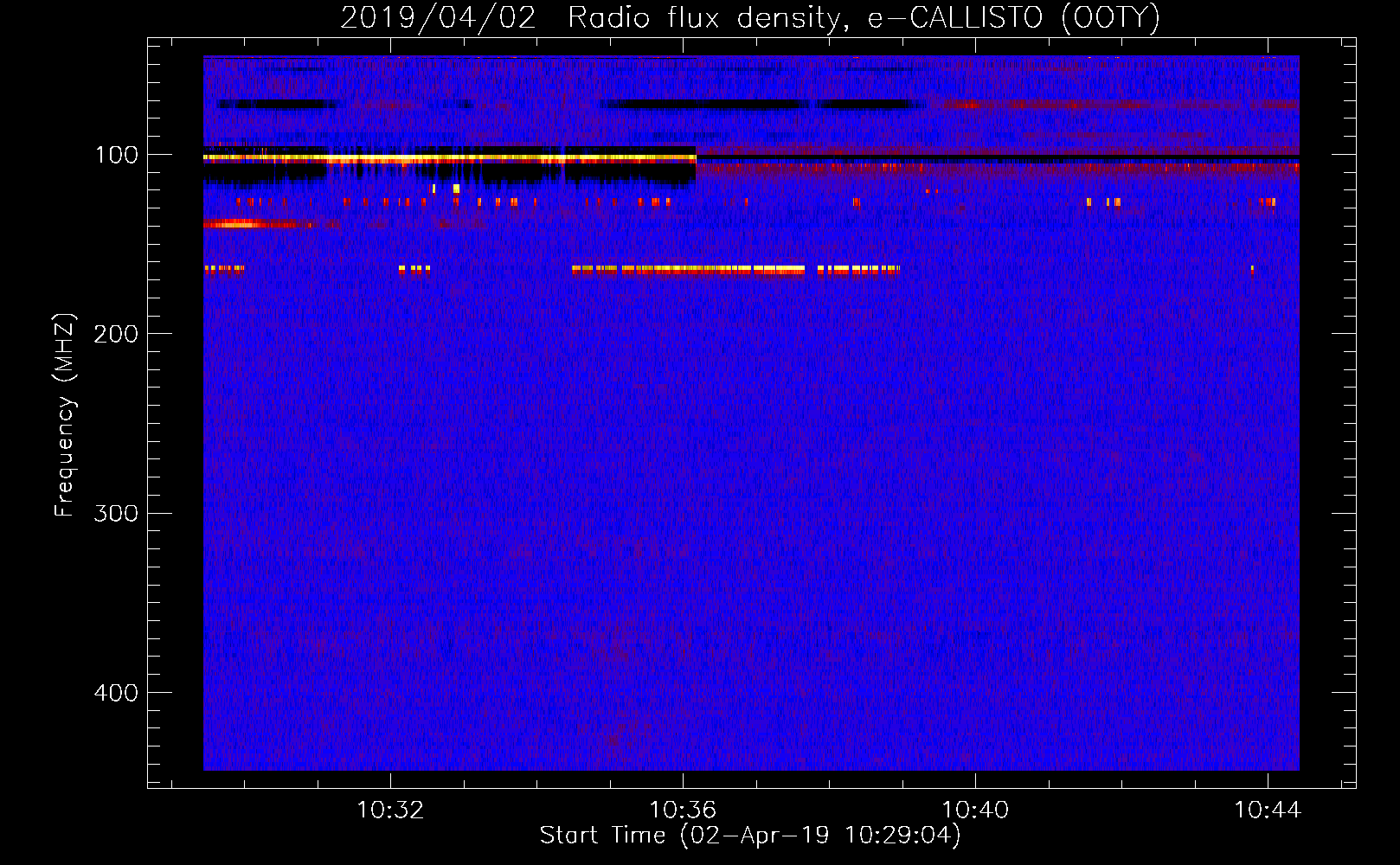Click the 100 frequency tick label
This screenshot has height=865, width=1400.
pos(116,155)
